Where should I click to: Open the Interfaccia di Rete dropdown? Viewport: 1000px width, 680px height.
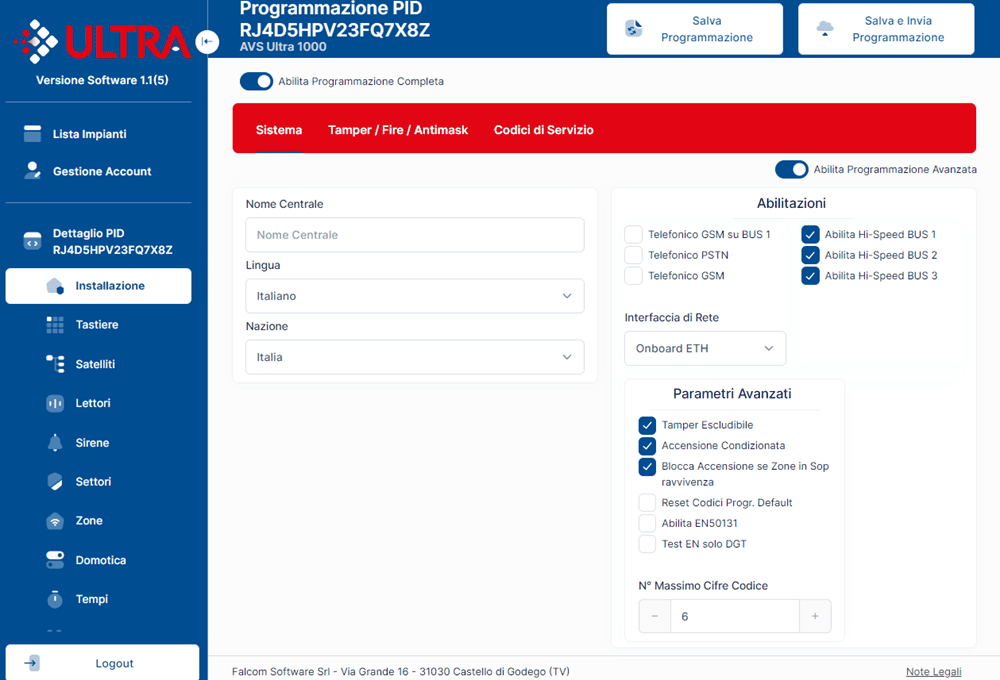point(705,348)
